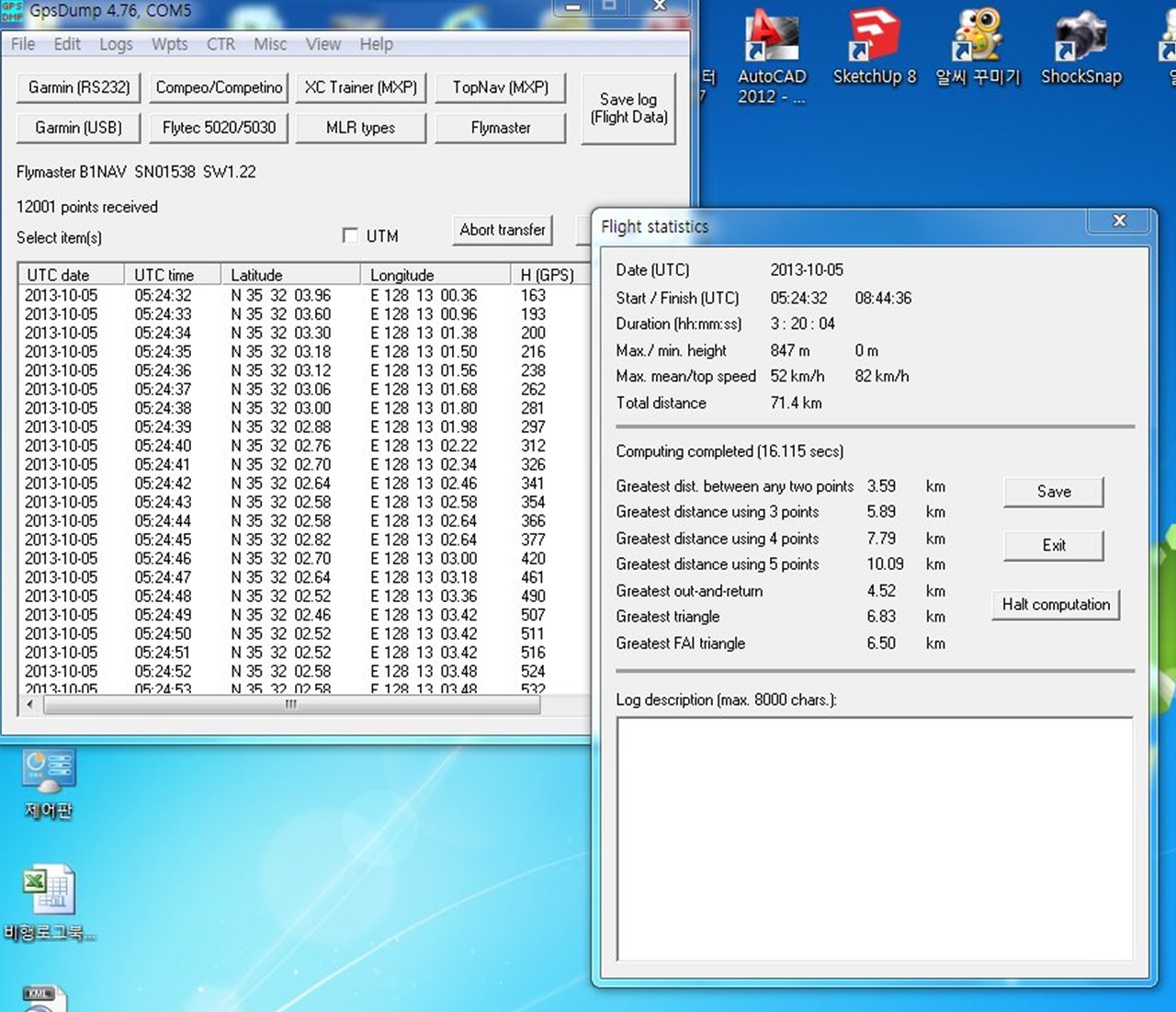Click Save in Flight statistics dialog
This screenshot has height=1012, width=1176.
[1054, 492]
